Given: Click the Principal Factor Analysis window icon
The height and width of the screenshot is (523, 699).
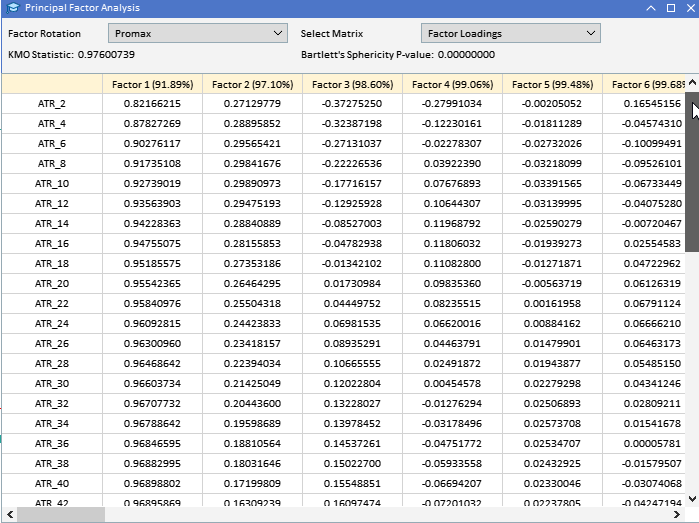Looking at the screenshot, I should click(x=13, y=8).
